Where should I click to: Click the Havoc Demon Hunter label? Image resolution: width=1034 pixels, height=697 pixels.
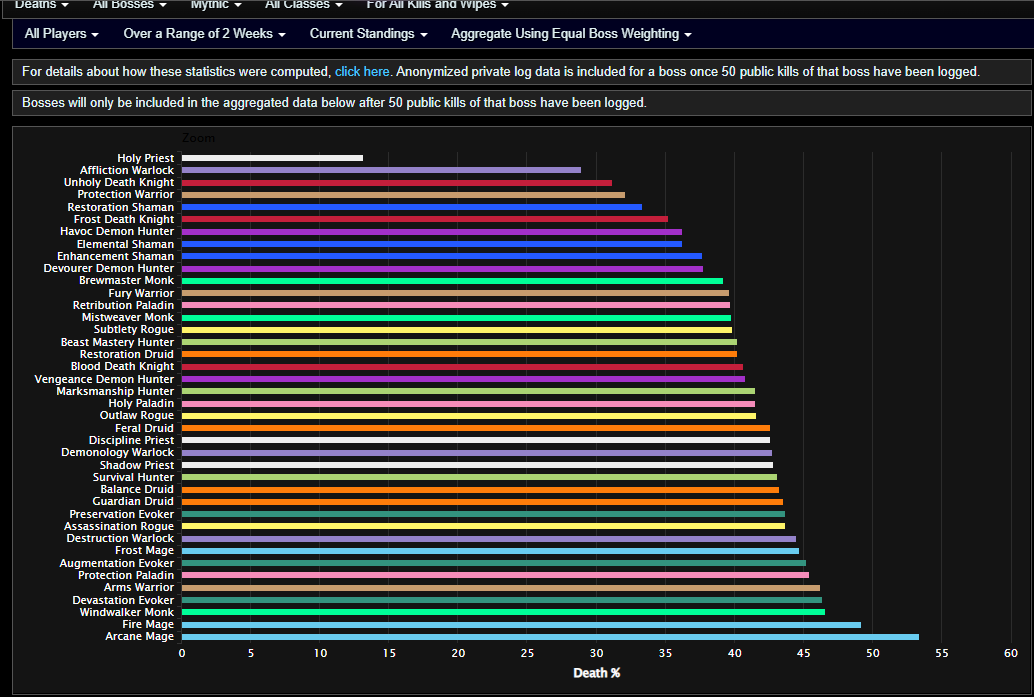[117, 231]
